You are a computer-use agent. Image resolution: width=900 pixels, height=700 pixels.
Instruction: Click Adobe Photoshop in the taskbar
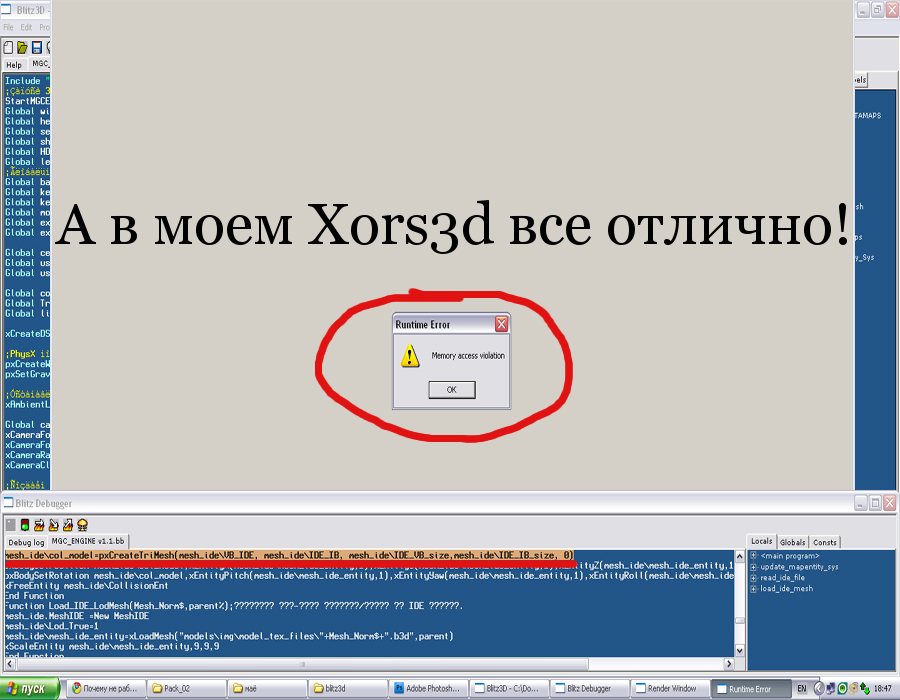pyautogui.click(x=431, y=689)
